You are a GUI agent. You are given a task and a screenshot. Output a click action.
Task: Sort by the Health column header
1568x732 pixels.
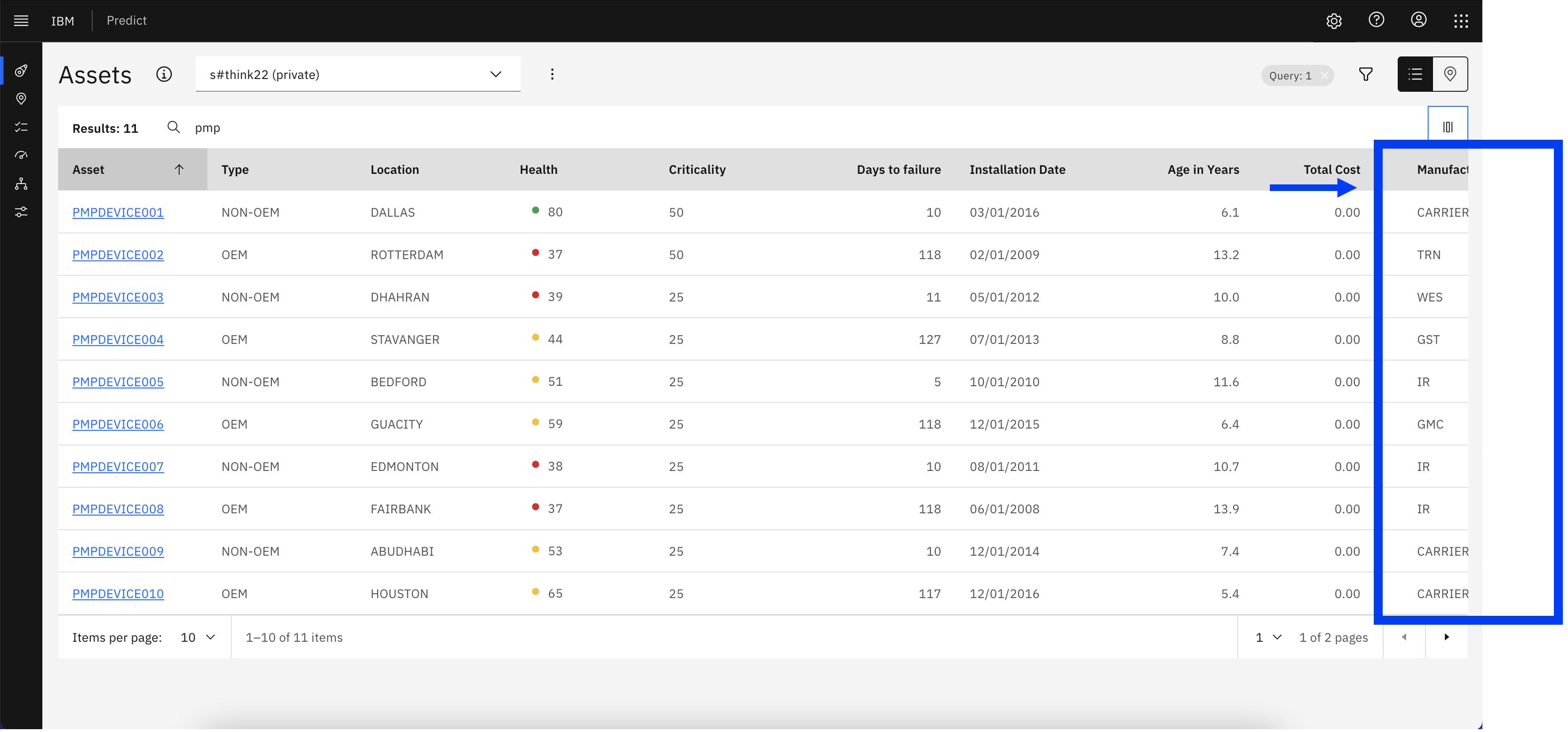point(538,169)
